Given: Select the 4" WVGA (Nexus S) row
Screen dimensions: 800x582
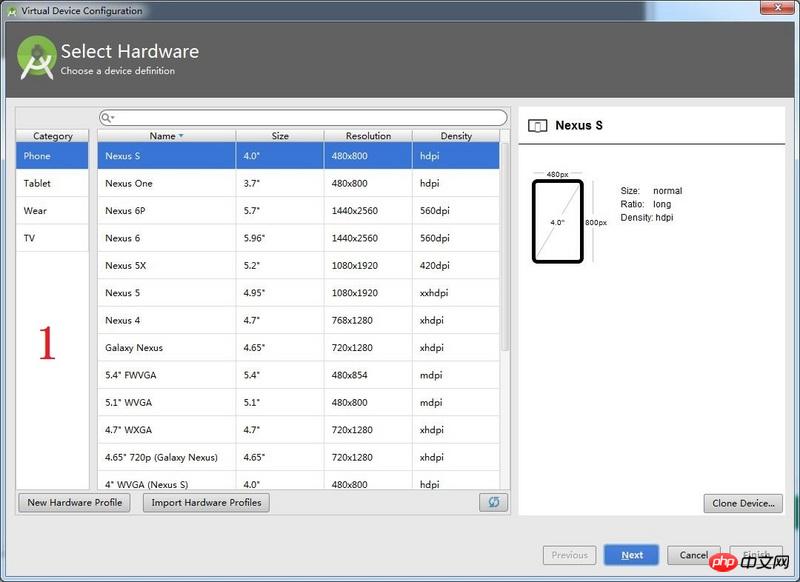Looking at the screenshot, I should (x=298, y=481).
